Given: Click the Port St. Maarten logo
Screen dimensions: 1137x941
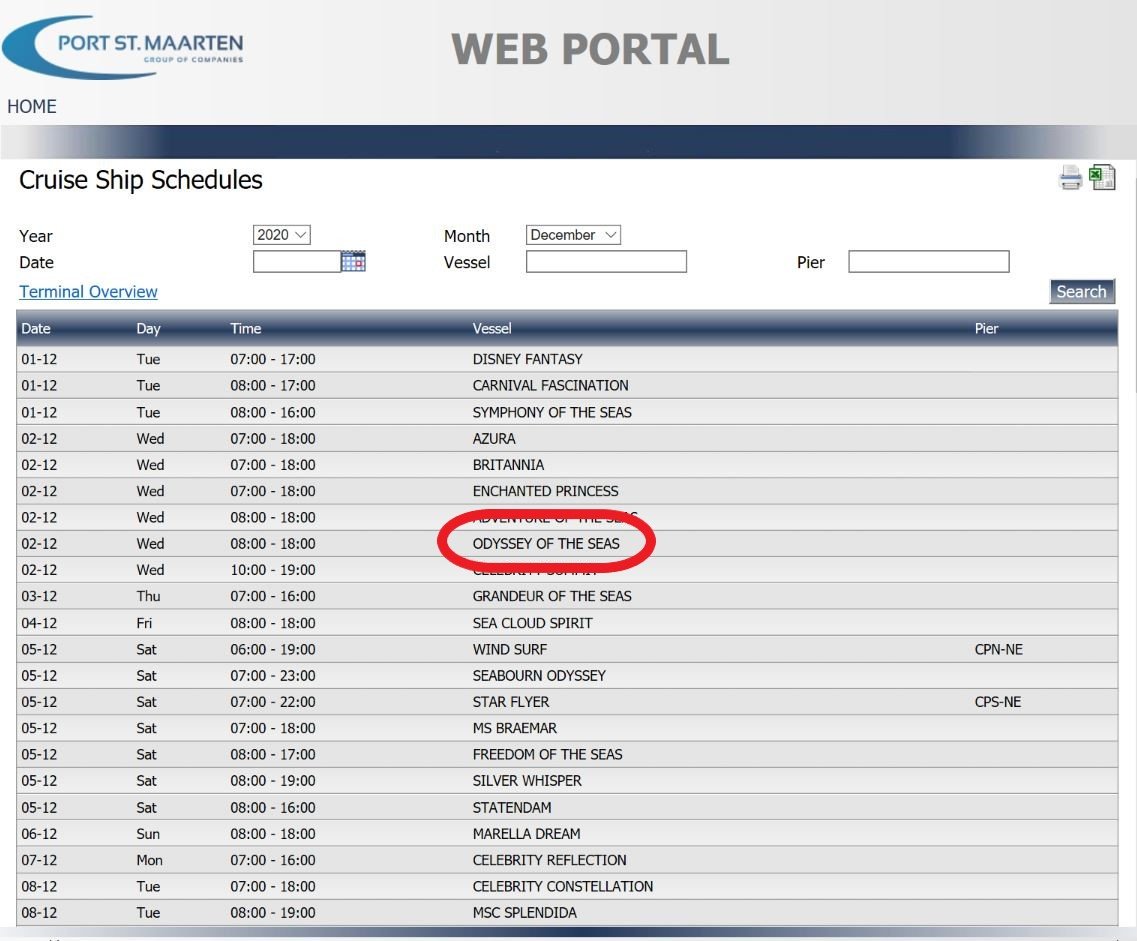Looking at the screenshot, I should (x=123, y=47).
